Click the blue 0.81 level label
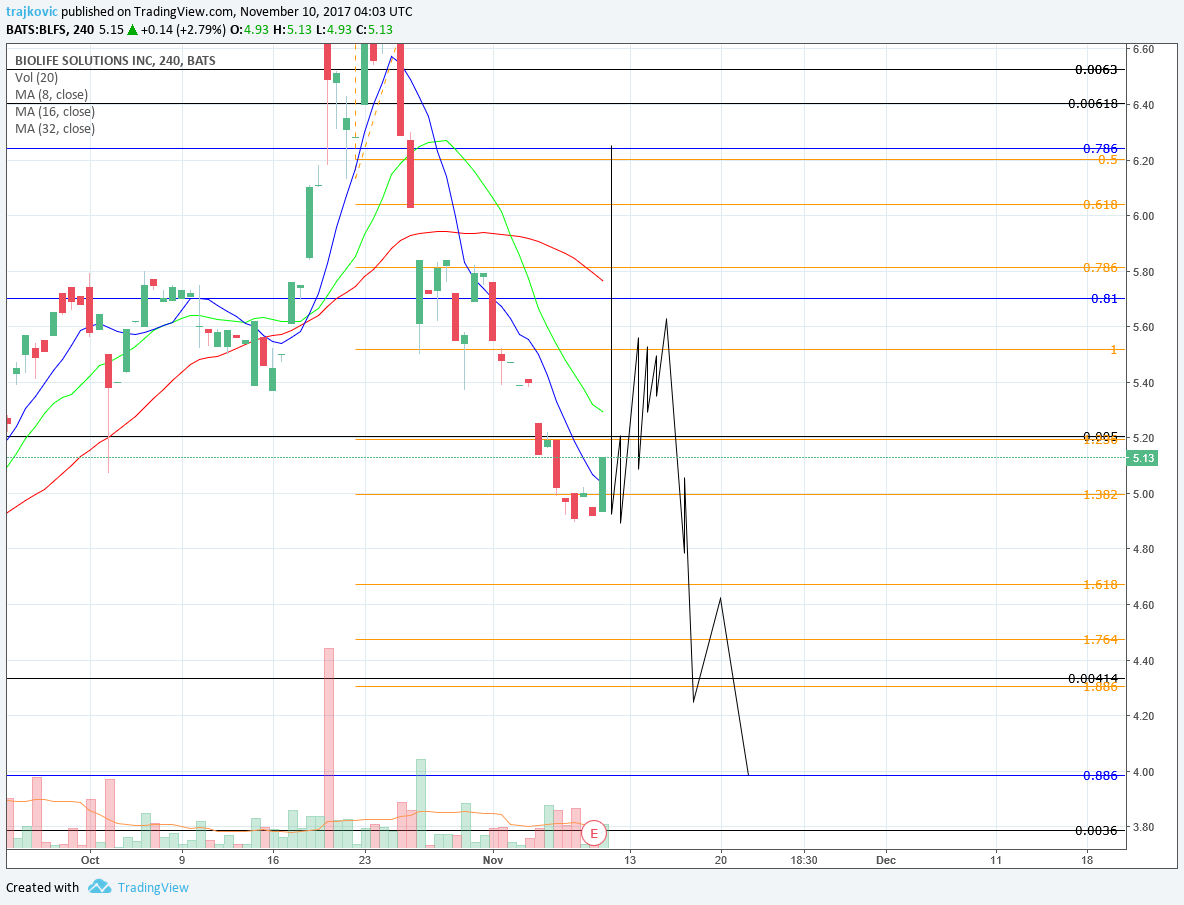Viewport: 1184px width, 905px height. click(x=1105, y=298)
